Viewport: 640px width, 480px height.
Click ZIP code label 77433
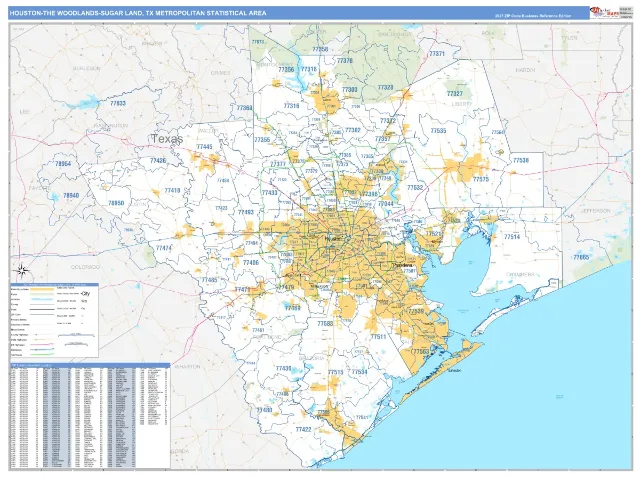pyautogui.click(x=270, y=193)
